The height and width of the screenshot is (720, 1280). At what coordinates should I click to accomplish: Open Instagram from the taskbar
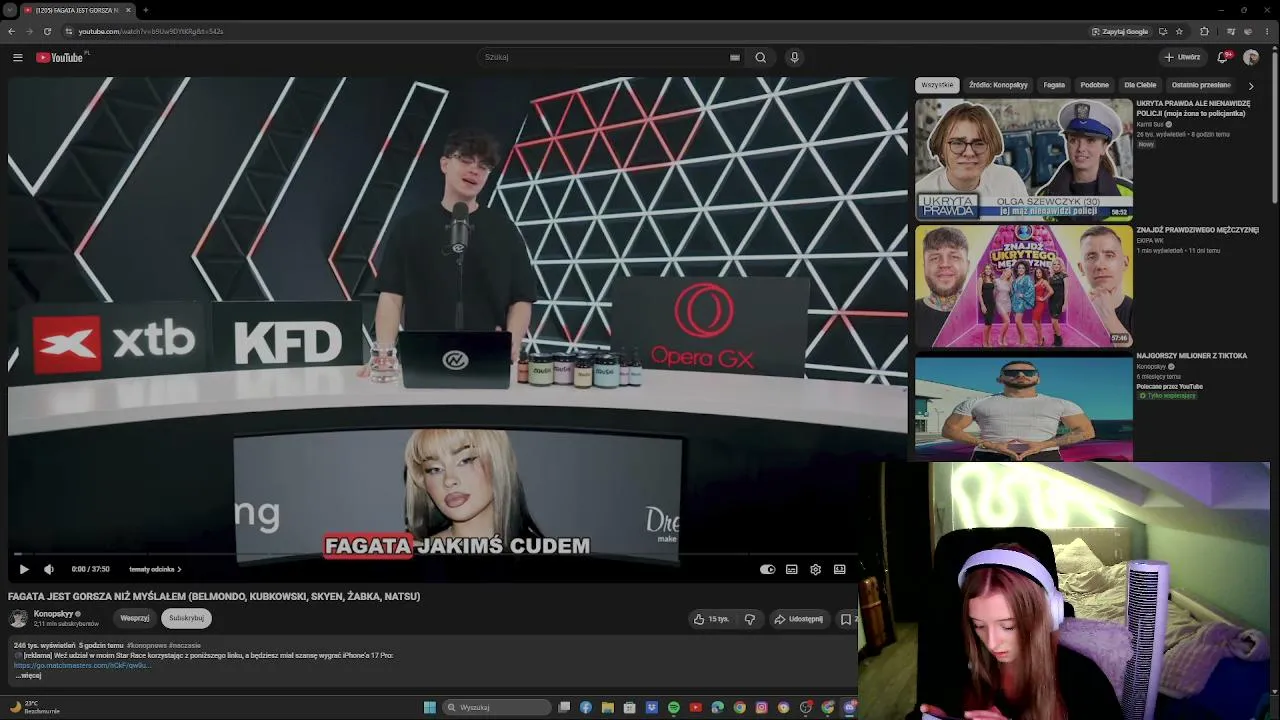tap(762, 707)
